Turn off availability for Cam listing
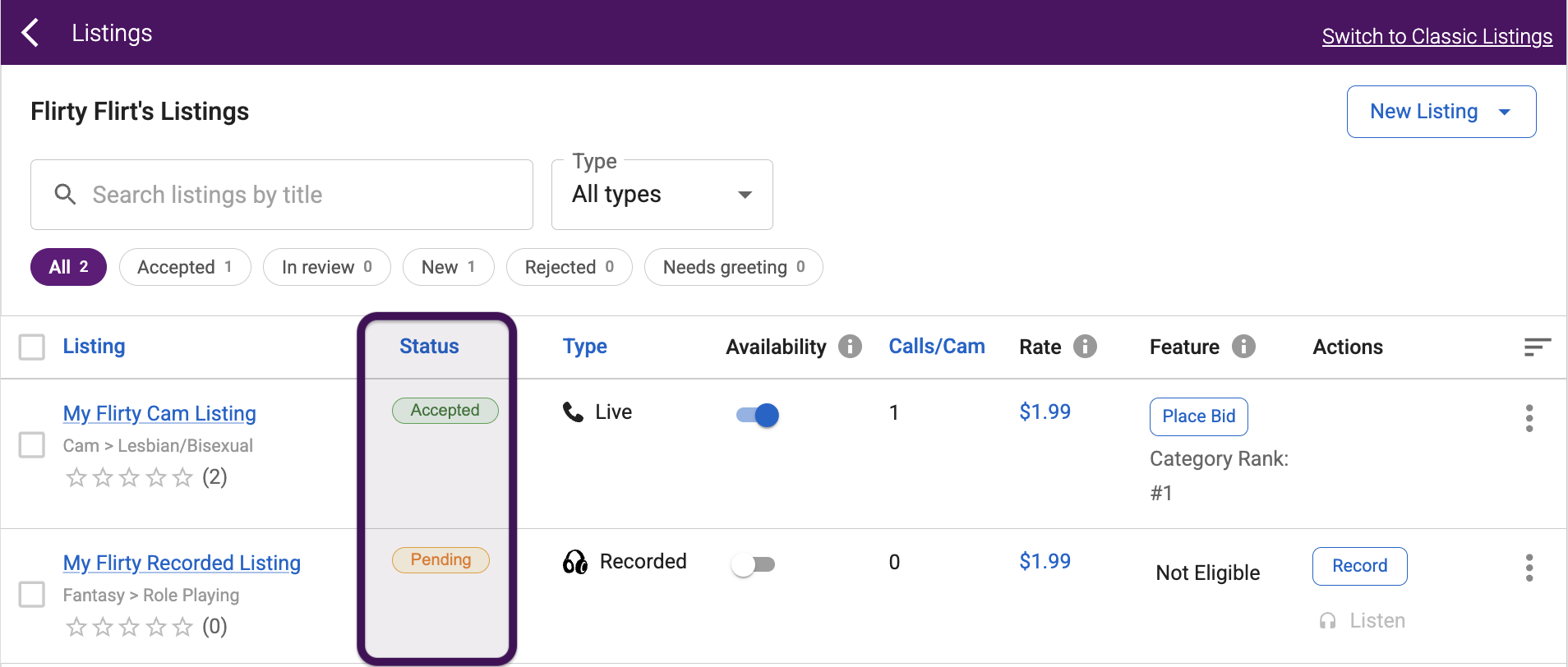Screen dimensions: 1568x667 (x=757, y=416)
